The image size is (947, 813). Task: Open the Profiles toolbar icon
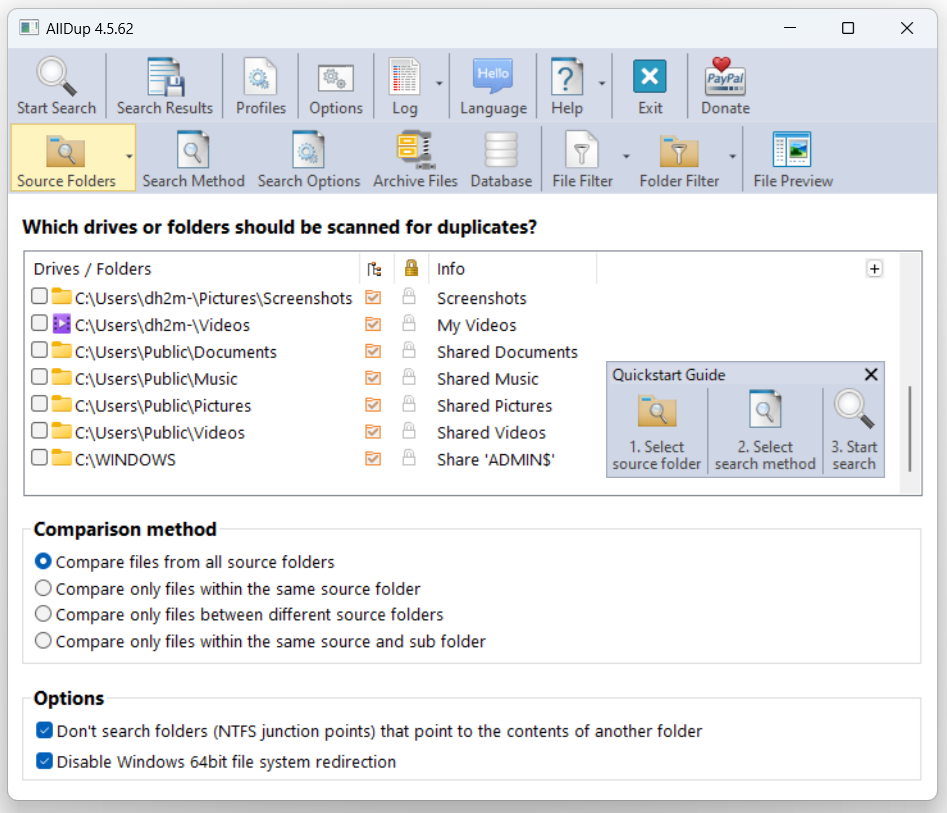260,77
